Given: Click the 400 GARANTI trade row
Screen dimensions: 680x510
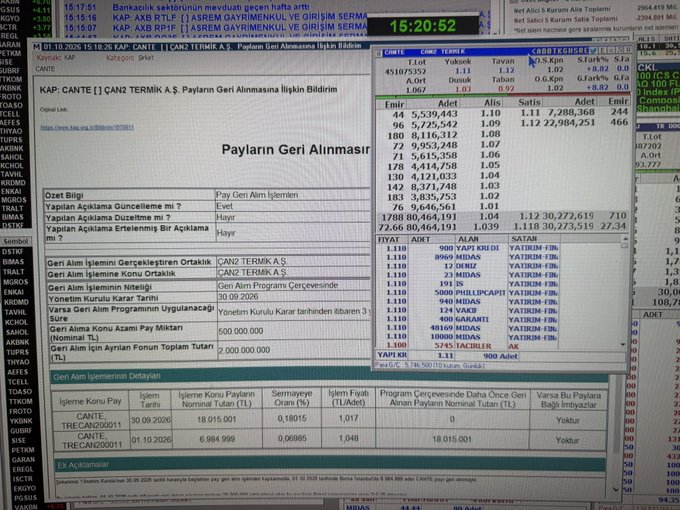Looking at the screenshot, I should pyautogui.click(x=468, y=319).
